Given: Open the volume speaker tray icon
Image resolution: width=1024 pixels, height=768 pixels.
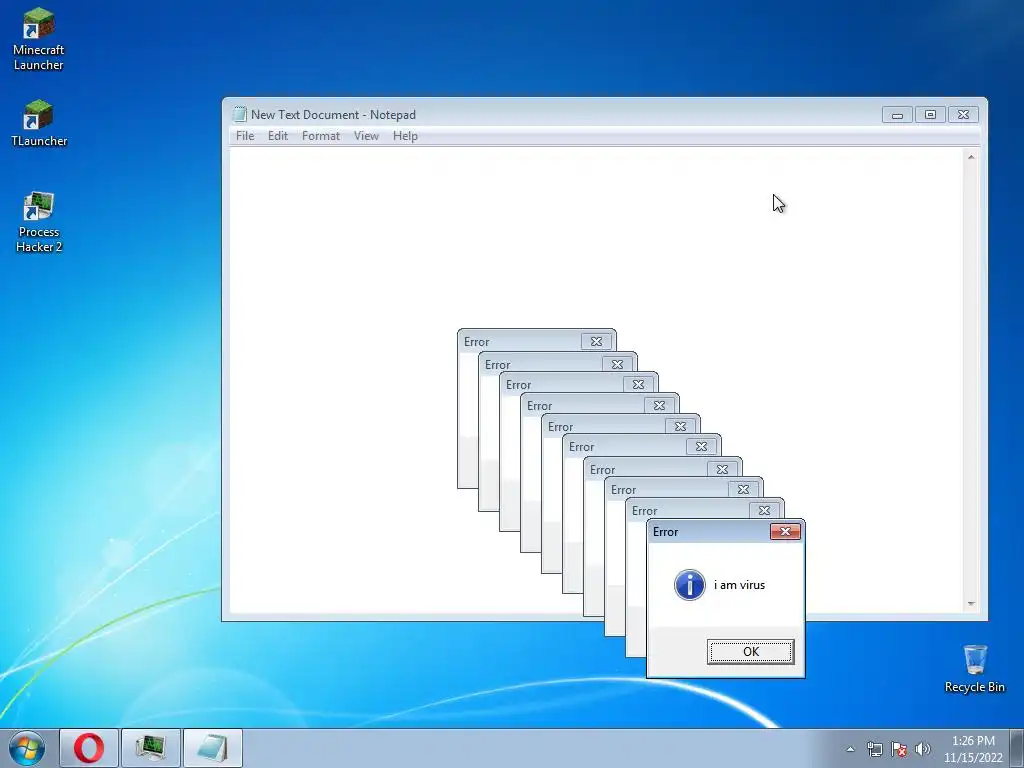Looking at the screenshot, I should click(x=923, y=749).
